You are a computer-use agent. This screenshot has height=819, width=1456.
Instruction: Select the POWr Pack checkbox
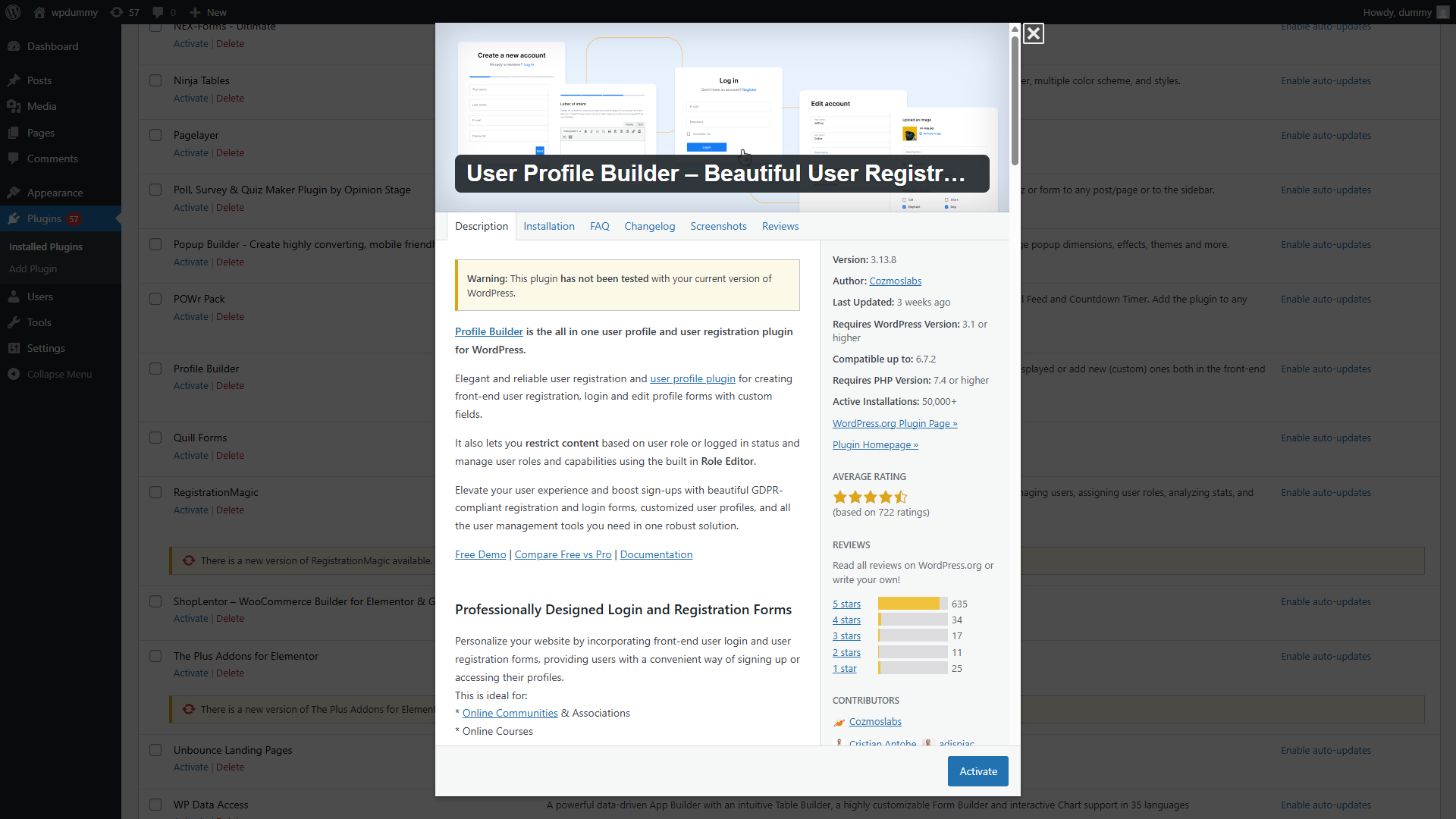pyautogui.click(x=155, y=299)
